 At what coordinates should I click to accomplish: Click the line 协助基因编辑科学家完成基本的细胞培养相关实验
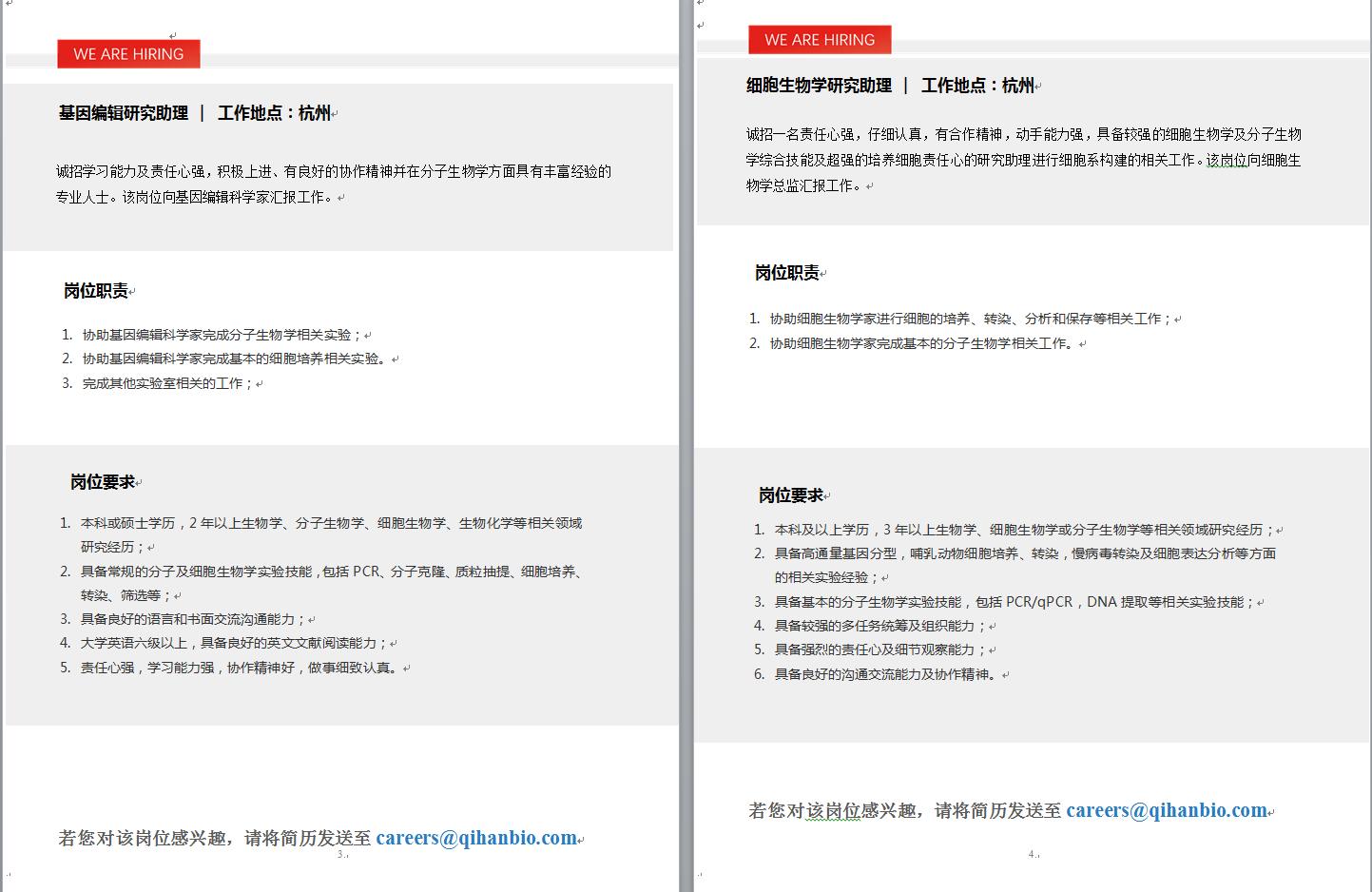pyautogui.click(x=235, y=359)
